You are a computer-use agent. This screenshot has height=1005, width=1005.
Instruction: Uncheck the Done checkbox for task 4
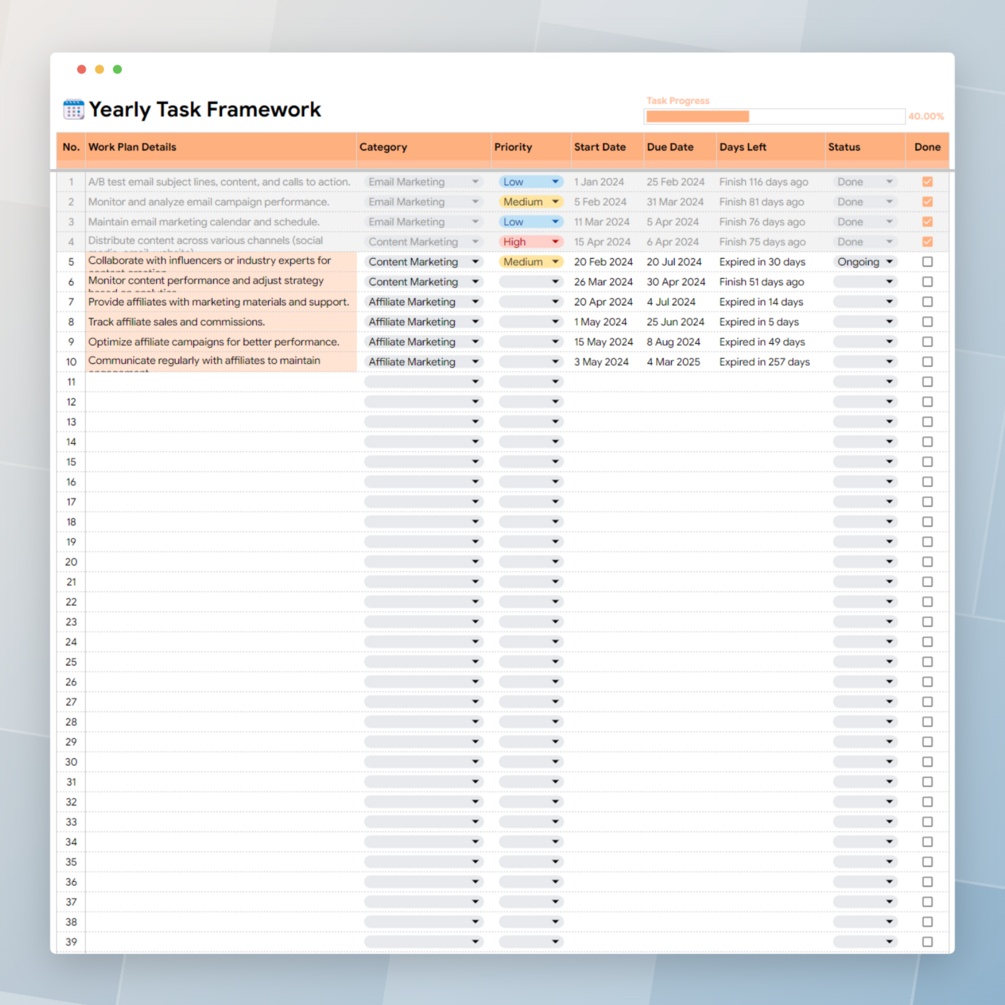click(927, 242)
